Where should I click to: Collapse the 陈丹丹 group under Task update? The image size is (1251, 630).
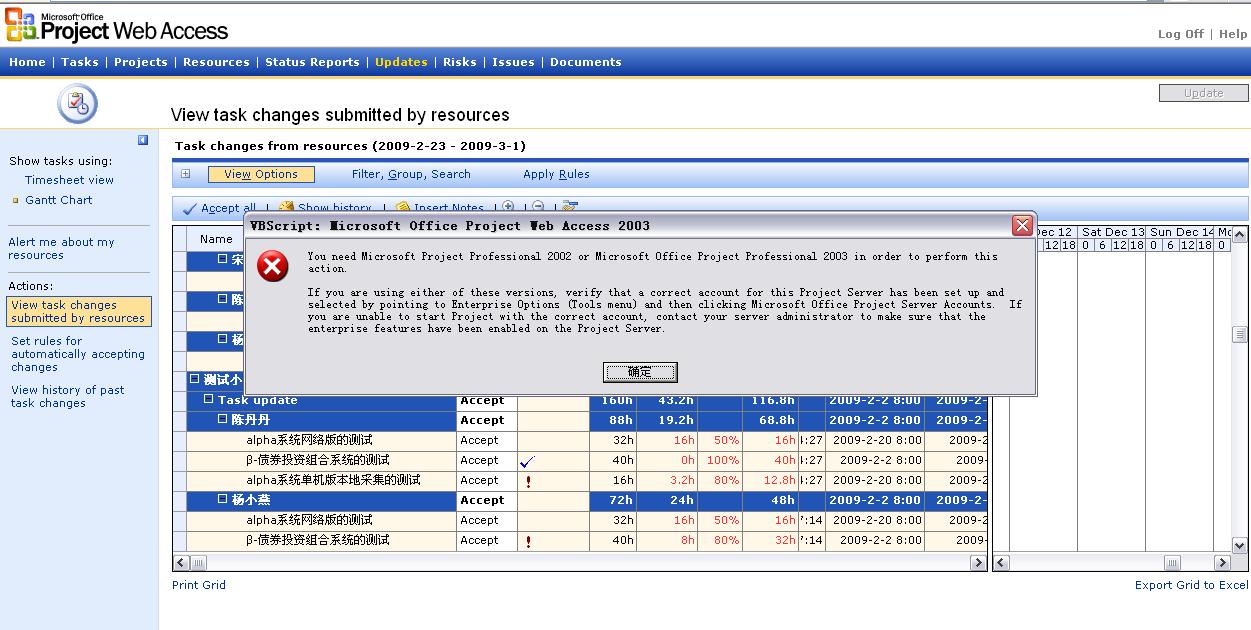tap(223, 420)
